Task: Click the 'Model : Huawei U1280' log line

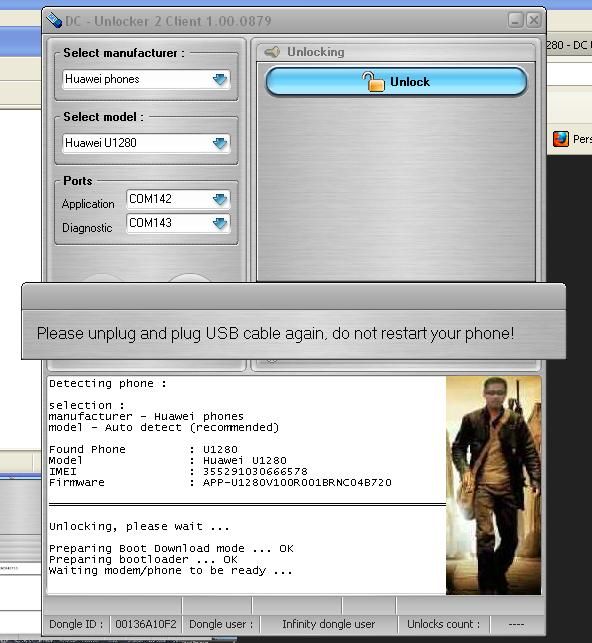Action: [168, 461]
